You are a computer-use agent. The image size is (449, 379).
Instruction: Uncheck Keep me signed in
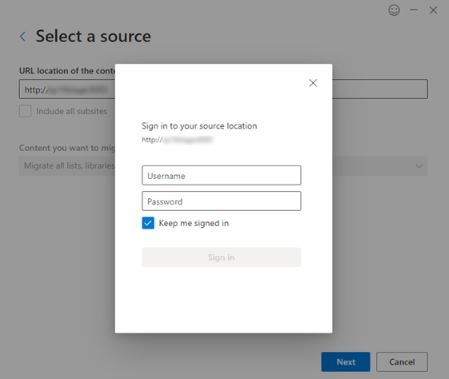[148, 223]
